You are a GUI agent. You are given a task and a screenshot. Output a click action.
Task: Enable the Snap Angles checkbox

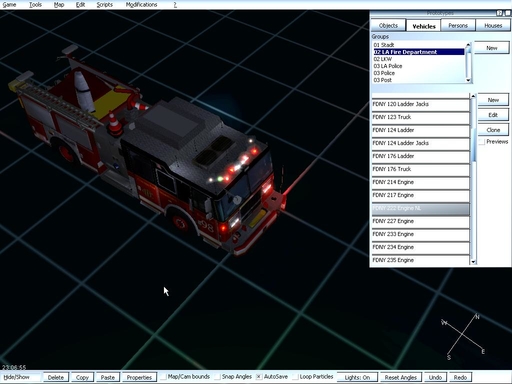[218, 377]
